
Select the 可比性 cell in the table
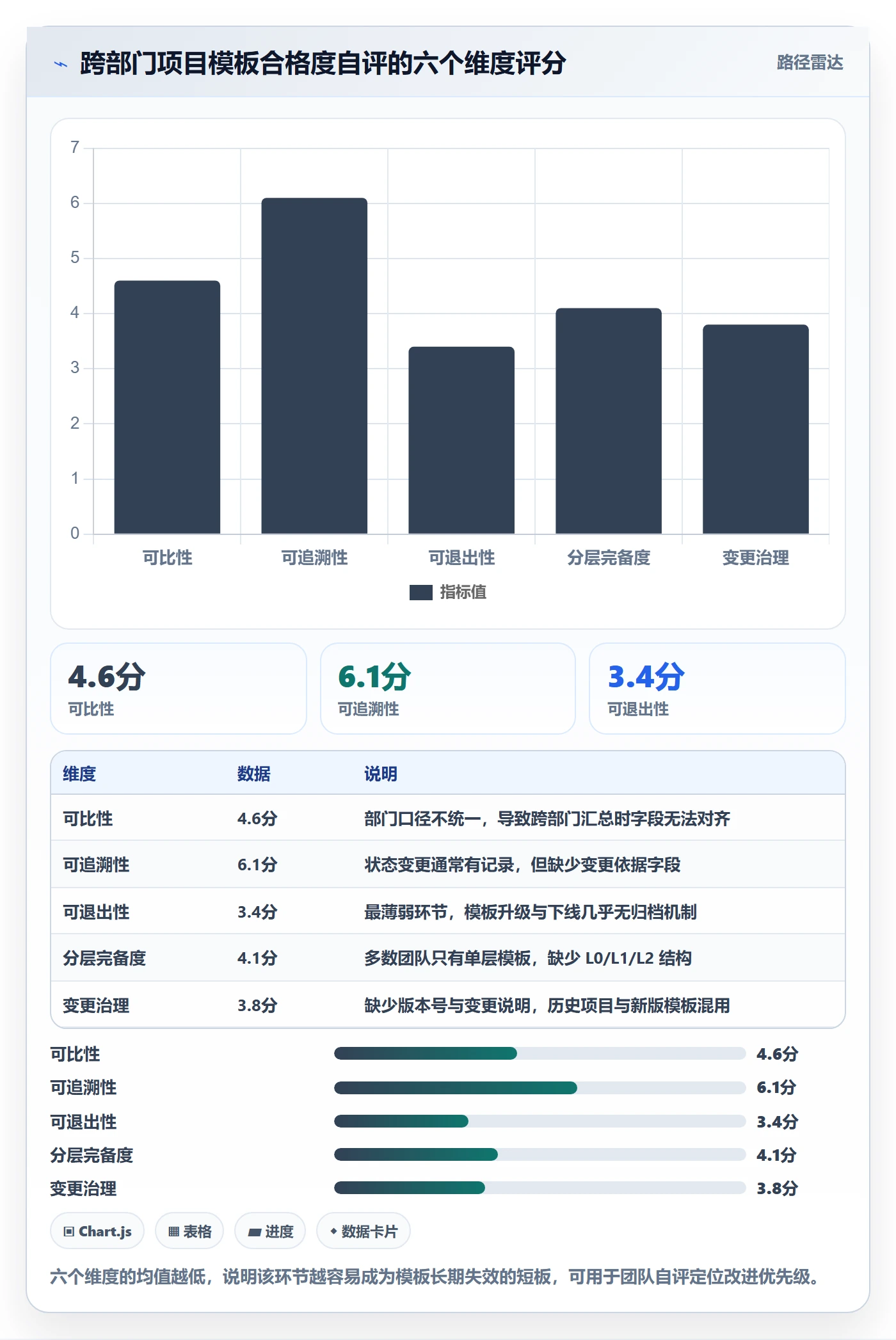tap(88, 818)
